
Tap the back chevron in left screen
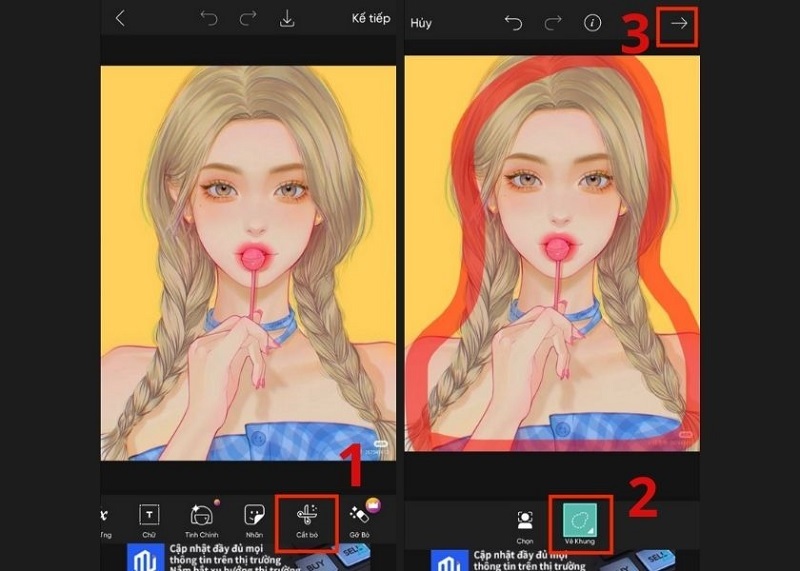120,19
